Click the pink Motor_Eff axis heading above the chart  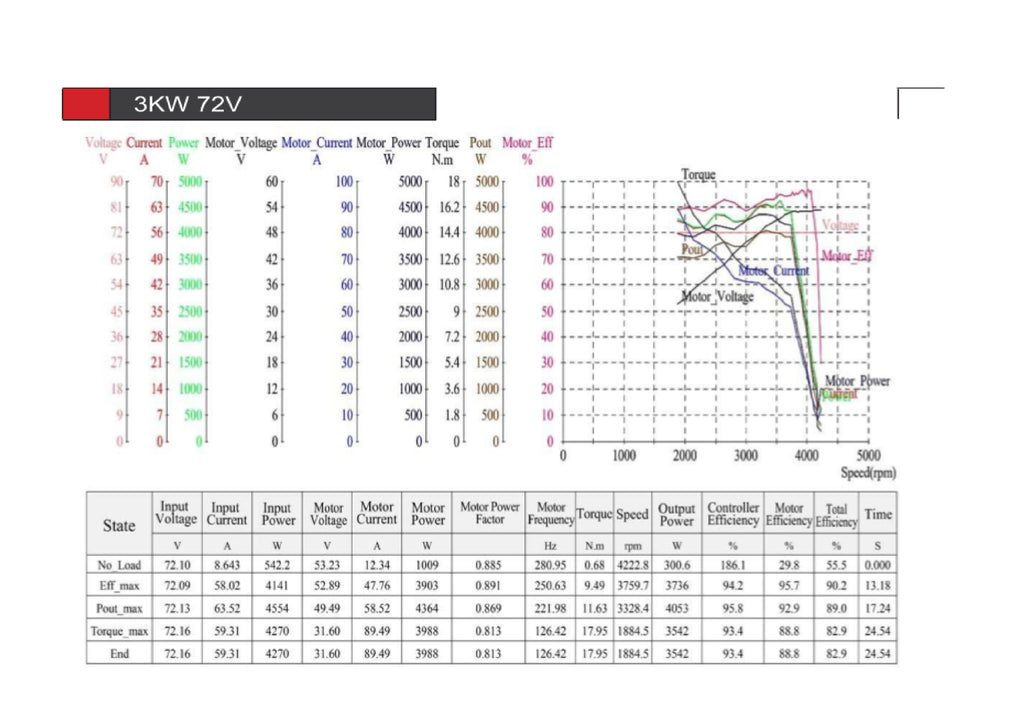point(527,143)
